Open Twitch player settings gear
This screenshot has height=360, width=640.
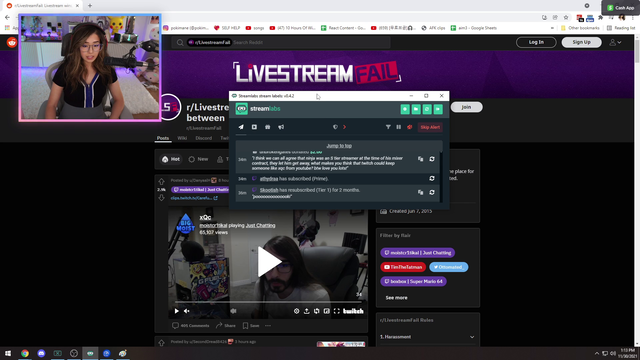[x=296, y=311]
